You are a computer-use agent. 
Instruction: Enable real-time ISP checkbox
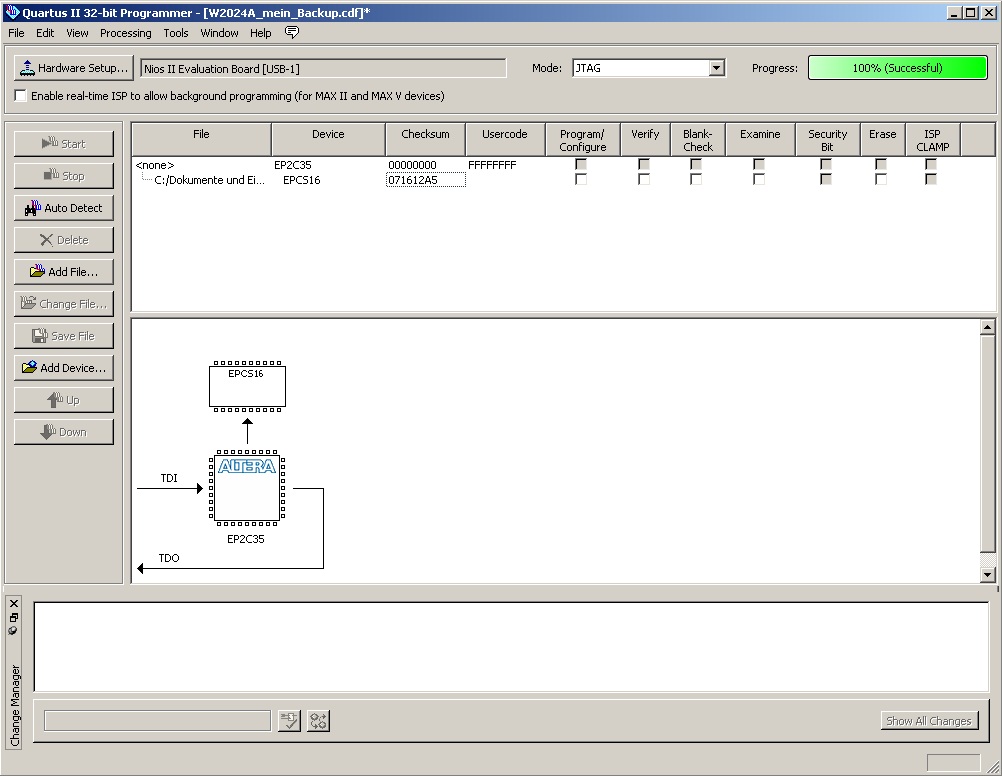pyautogui.click(x=20, y=96)
